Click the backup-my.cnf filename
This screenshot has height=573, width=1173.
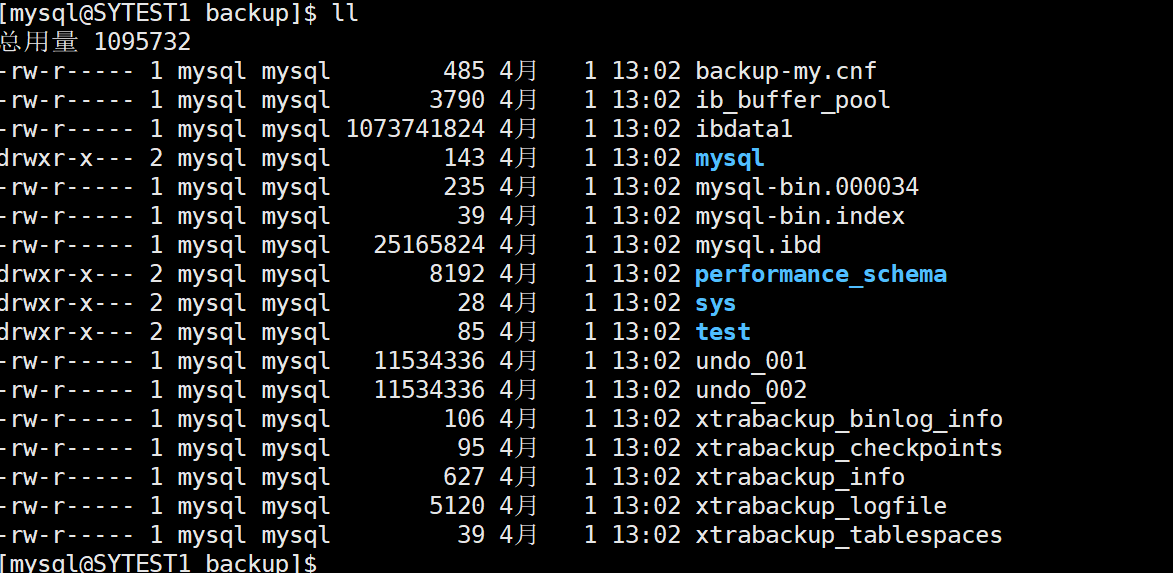pos(785,72)
